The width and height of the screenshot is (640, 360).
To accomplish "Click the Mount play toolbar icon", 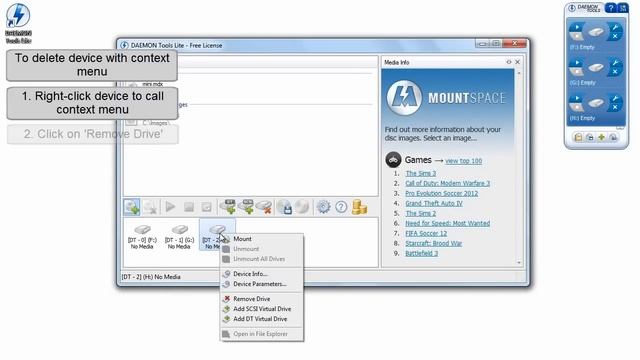I will pyautogui.click(x=170, y=207).
